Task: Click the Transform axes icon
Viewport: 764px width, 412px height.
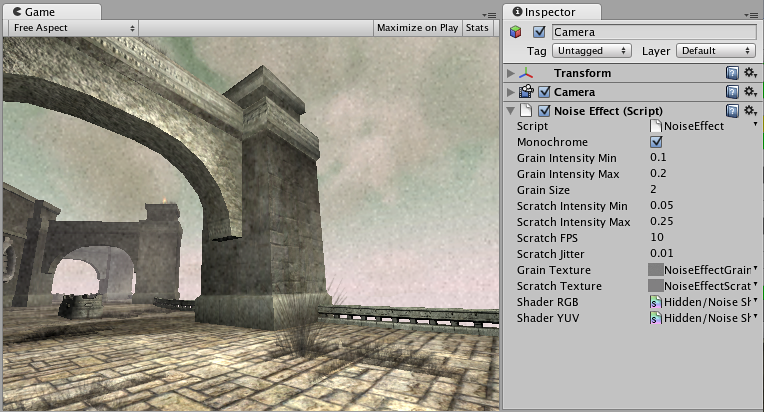Action: tap(526, 73)
